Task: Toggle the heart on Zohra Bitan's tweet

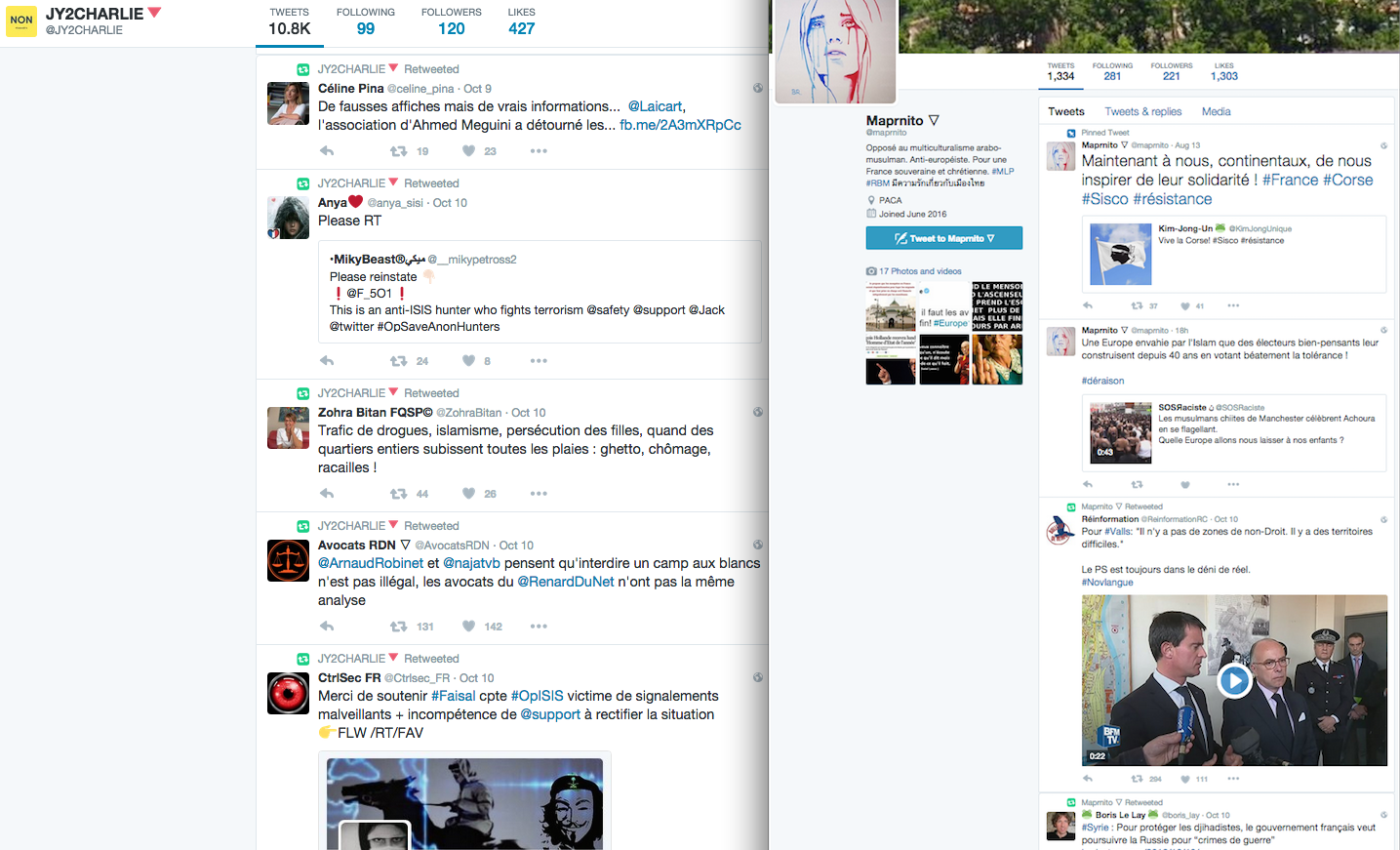Action: tap(469, 494)
